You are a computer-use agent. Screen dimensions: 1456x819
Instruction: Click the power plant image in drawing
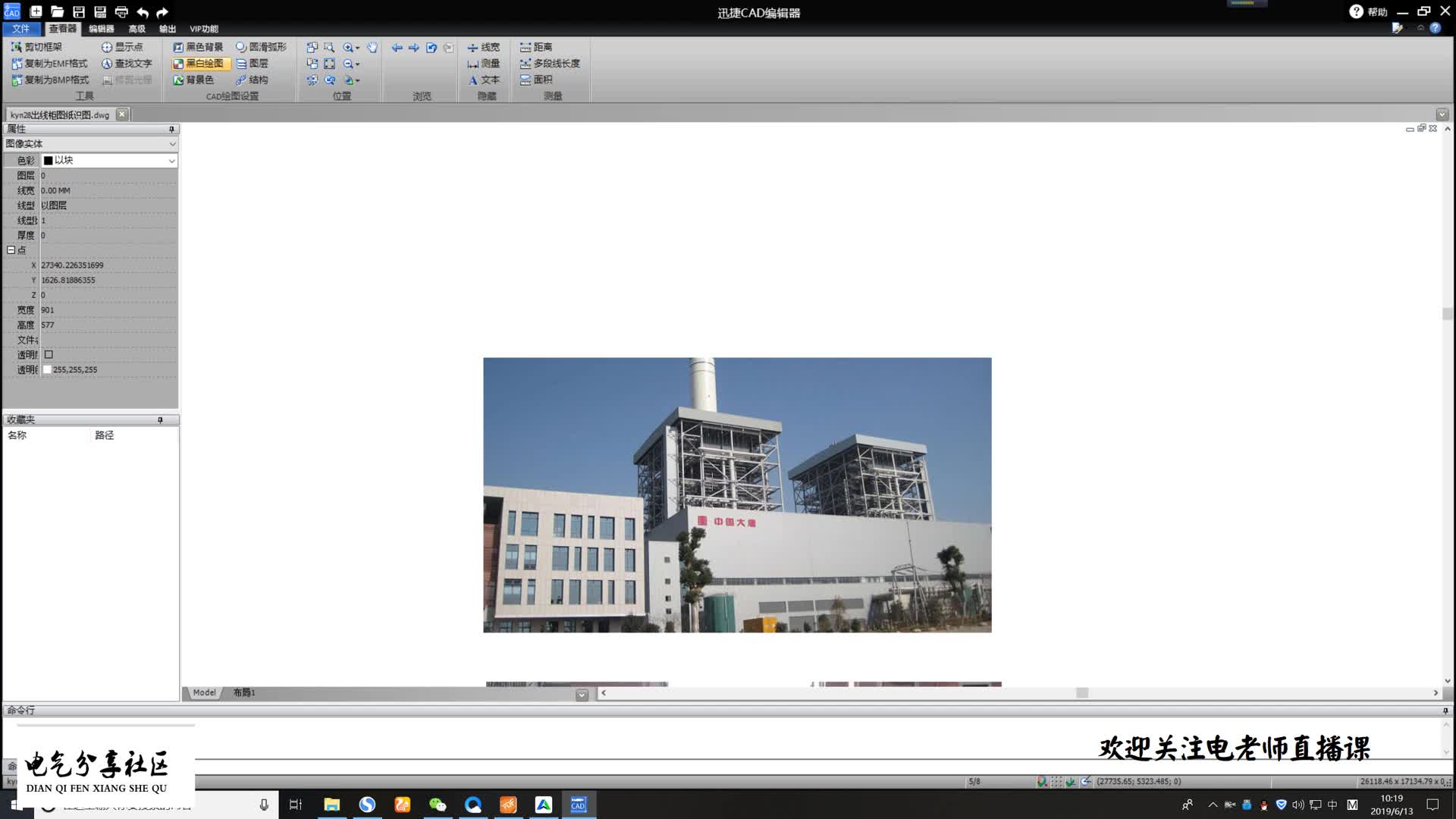(737, 495)
